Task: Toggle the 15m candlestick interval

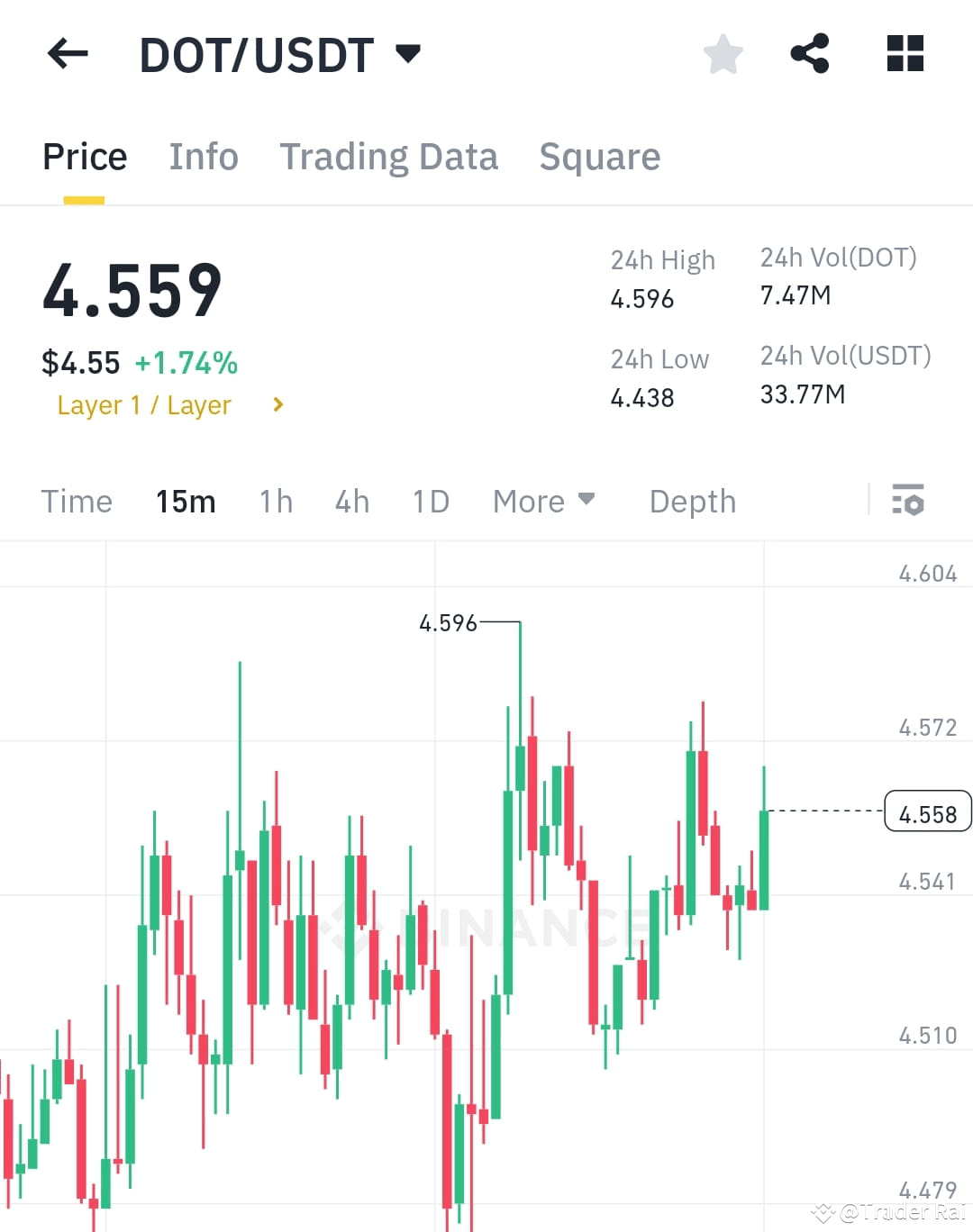Action: [185, 501]
